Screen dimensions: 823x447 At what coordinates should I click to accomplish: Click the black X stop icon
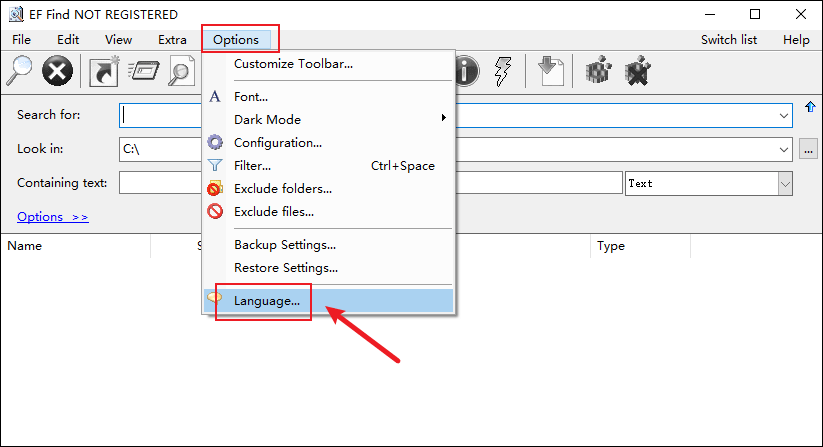[59, 71]
